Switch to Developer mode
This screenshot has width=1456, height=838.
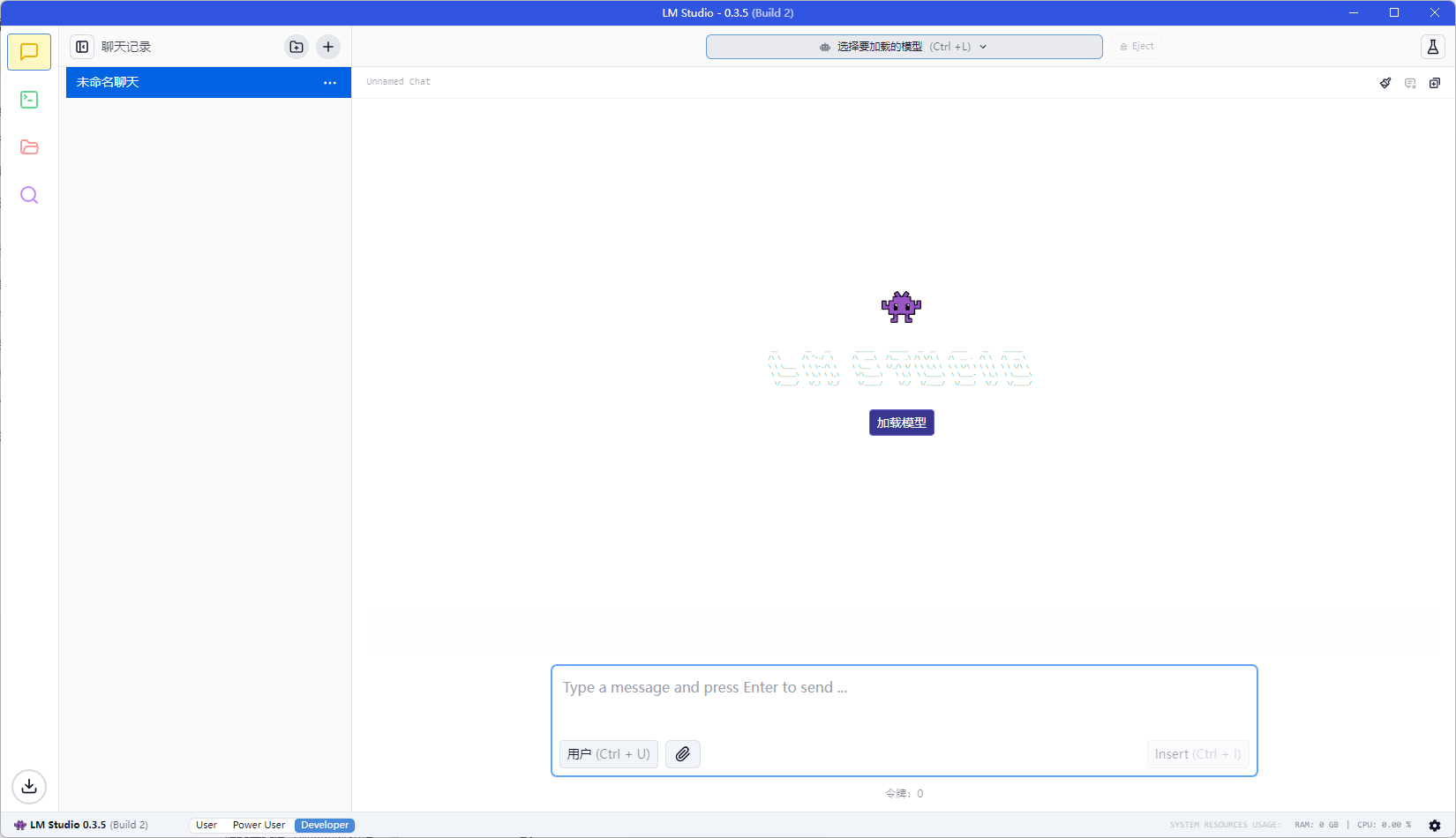[325, 826]
